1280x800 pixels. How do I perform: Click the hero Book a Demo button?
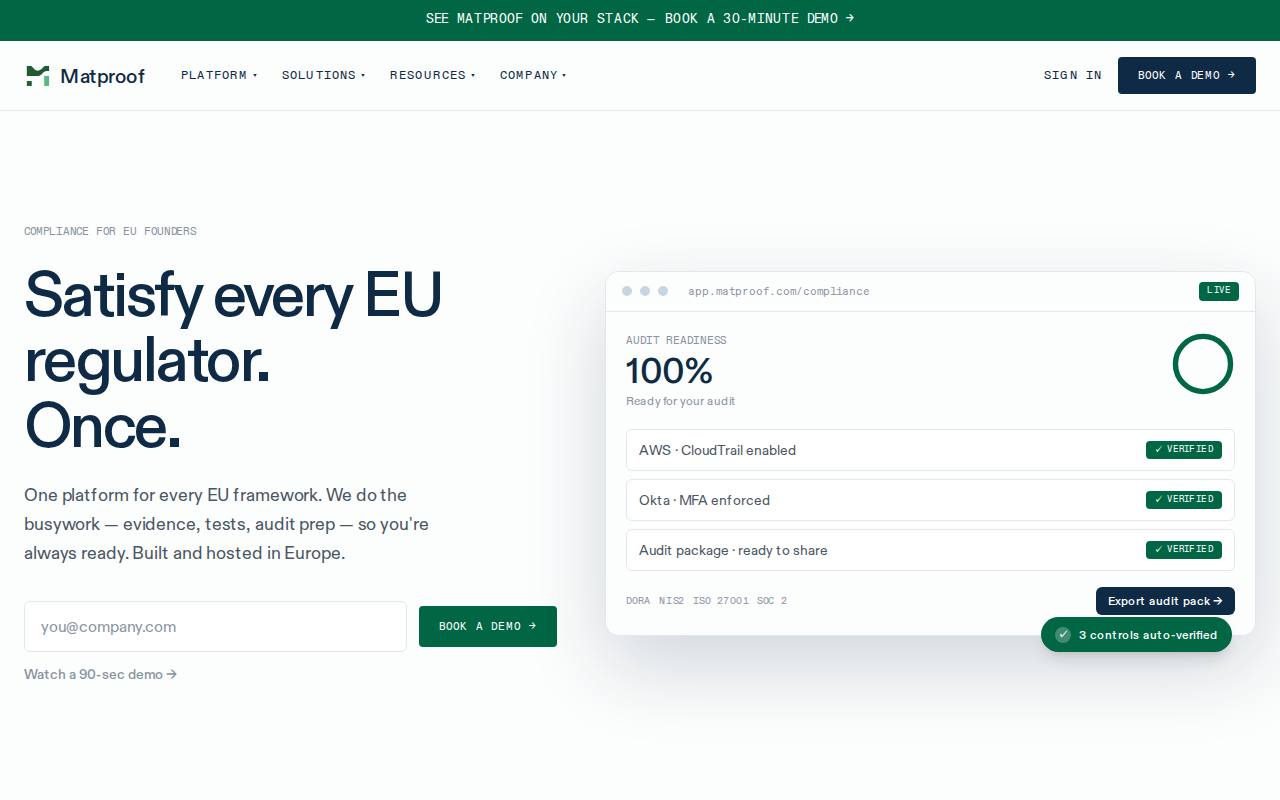pyautogui.click(x=488, y=626)
